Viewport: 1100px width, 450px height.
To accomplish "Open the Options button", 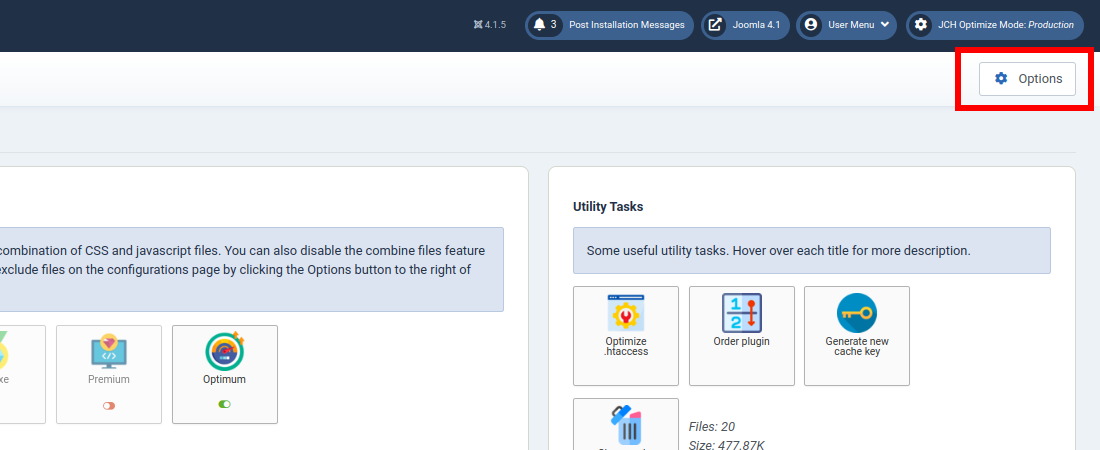I will (x=1027, y=79).
